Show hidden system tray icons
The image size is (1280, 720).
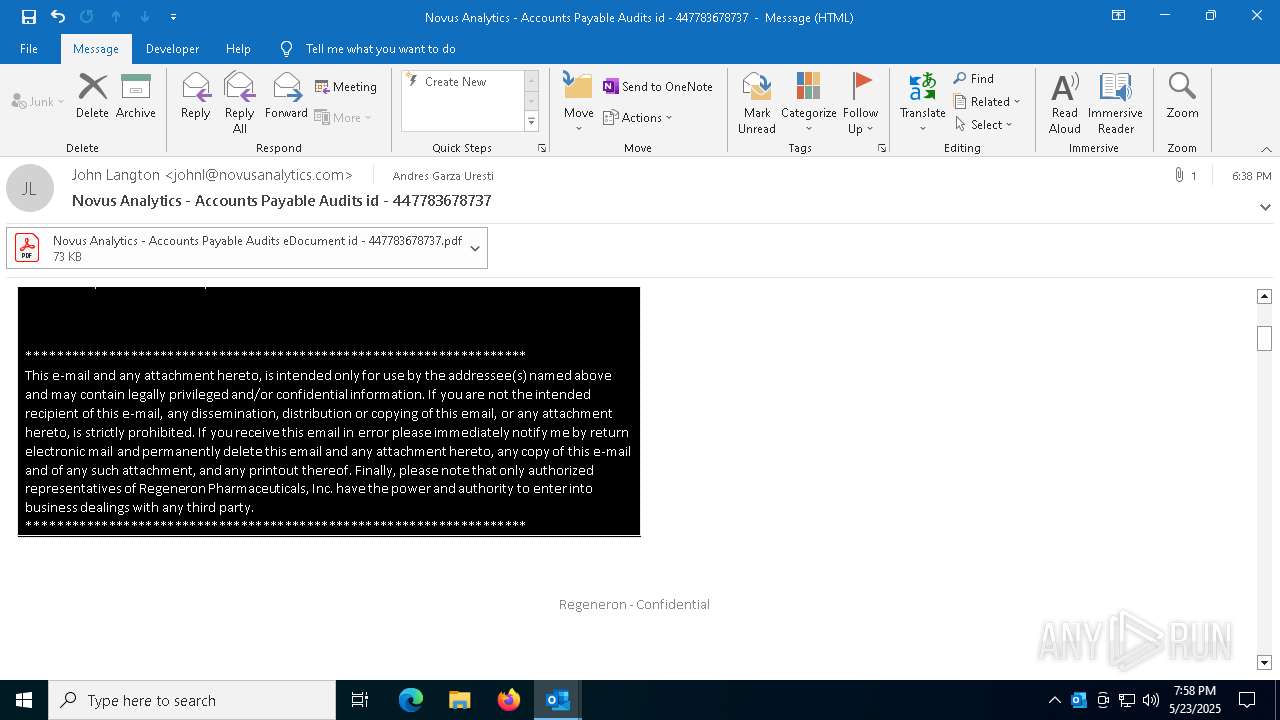click(1054, 700)
